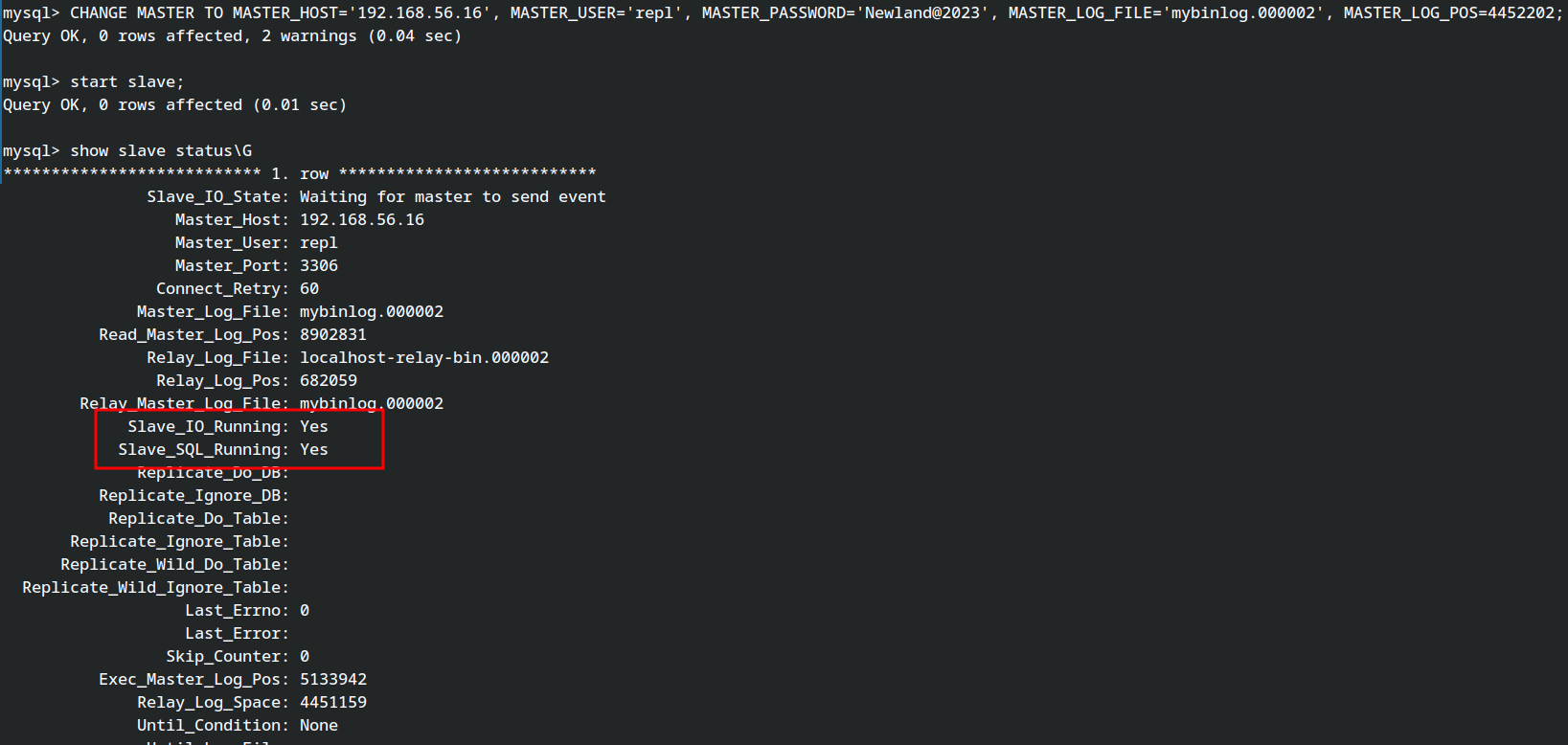Click the Master_User value repl

coord(319,243)
